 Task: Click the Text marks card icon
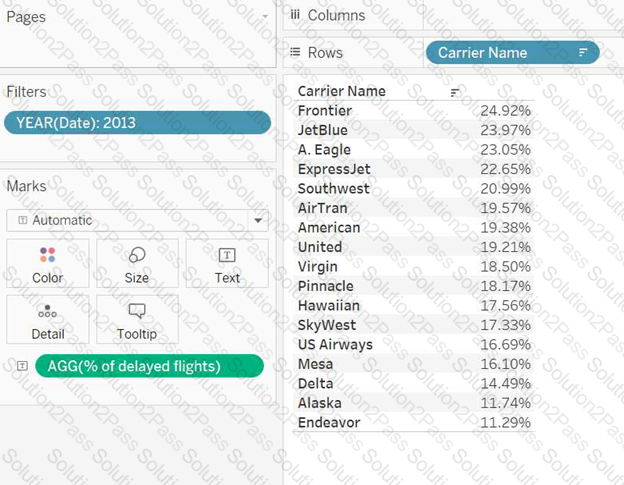[x=227, y=256]
